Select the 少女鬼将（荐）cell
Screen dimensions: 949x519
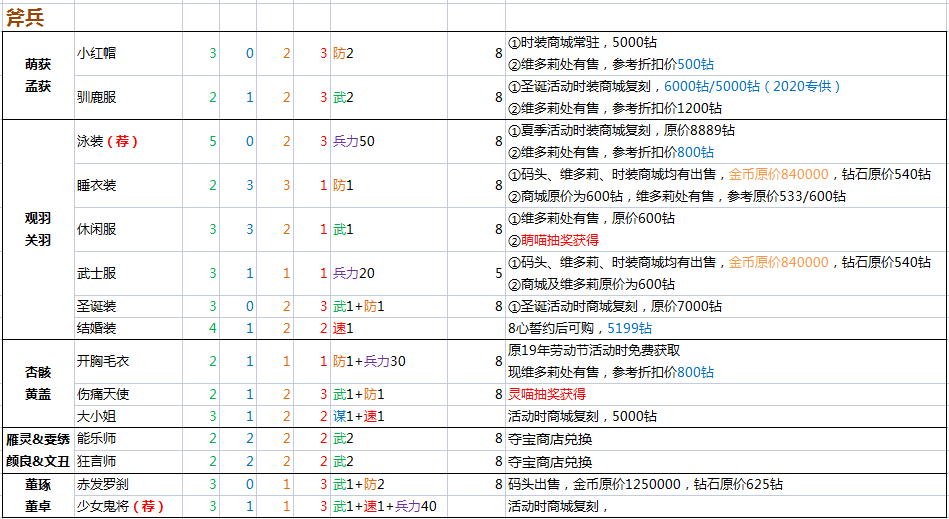128,506
